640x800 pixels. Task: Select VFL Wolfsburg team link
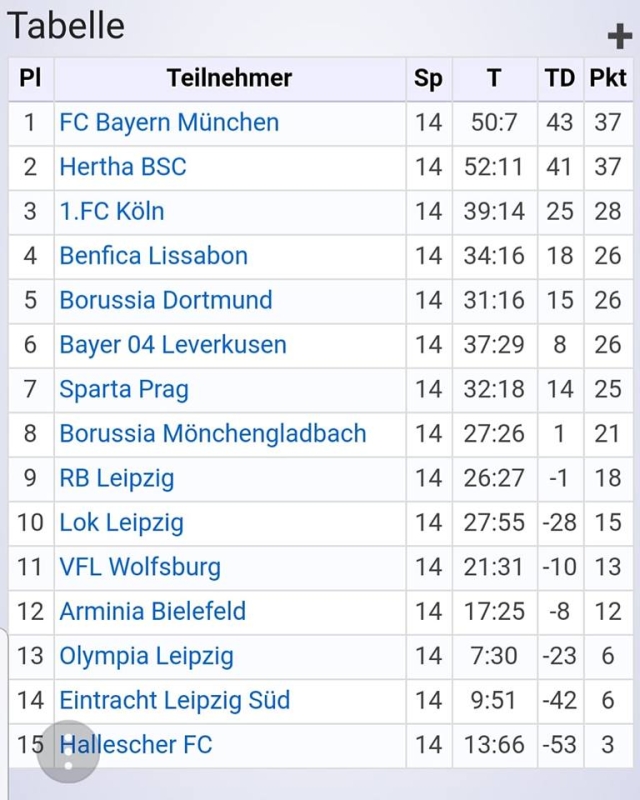(140, 567)
